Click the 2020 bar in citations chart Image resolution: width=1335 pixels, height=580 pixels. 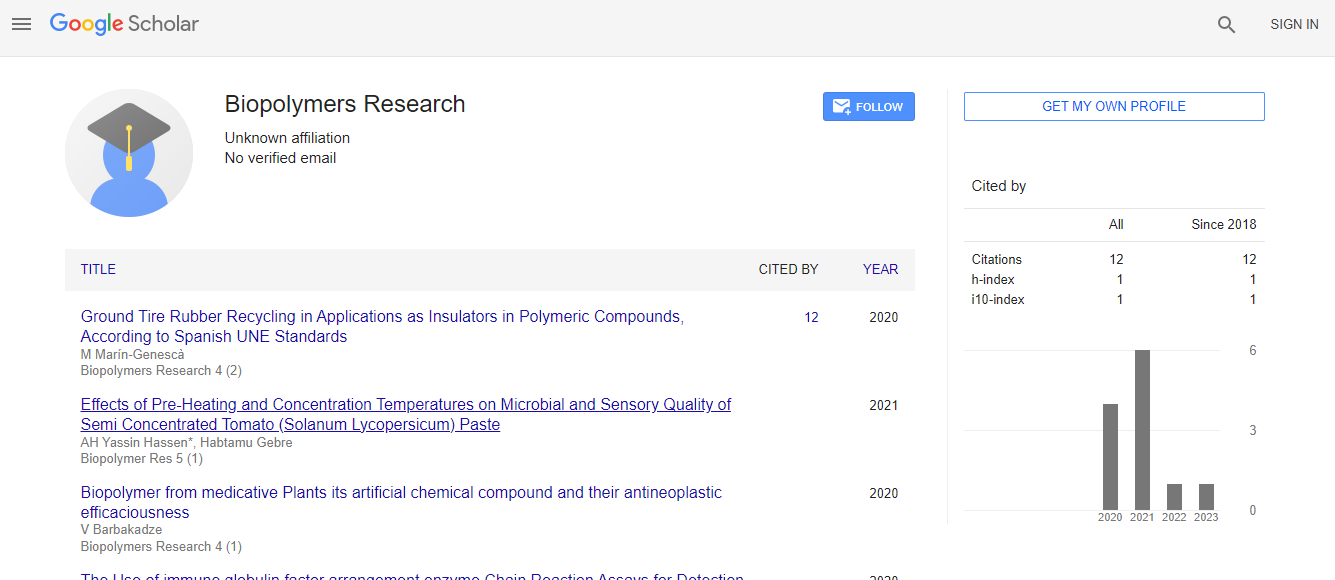tap(1110, 457)
